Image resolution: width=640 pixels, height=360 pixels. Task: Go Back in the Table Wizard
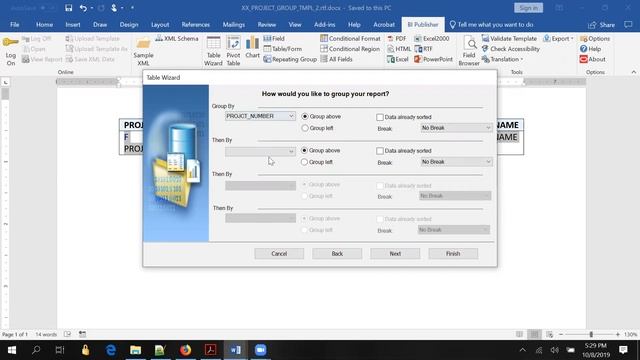337,253
